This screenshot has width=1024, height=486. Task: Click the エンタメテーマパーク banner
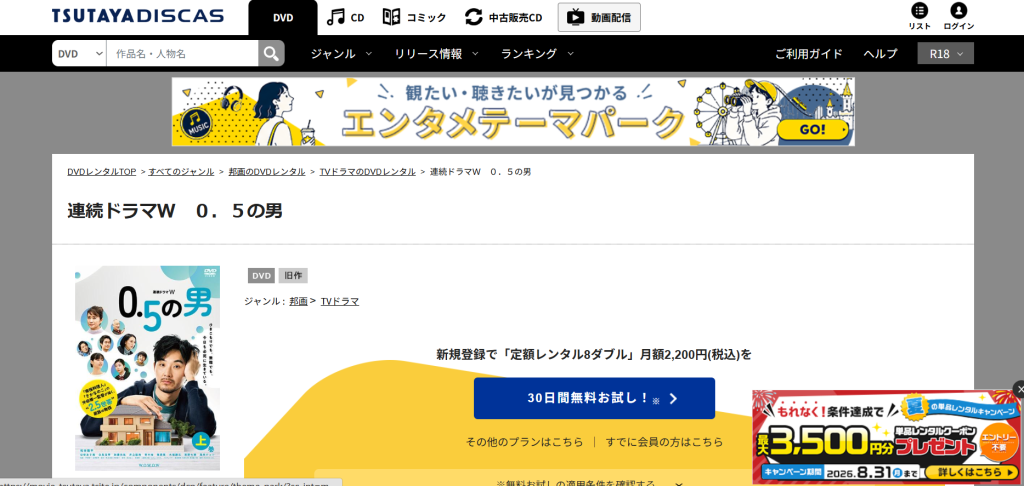[513, 112]
